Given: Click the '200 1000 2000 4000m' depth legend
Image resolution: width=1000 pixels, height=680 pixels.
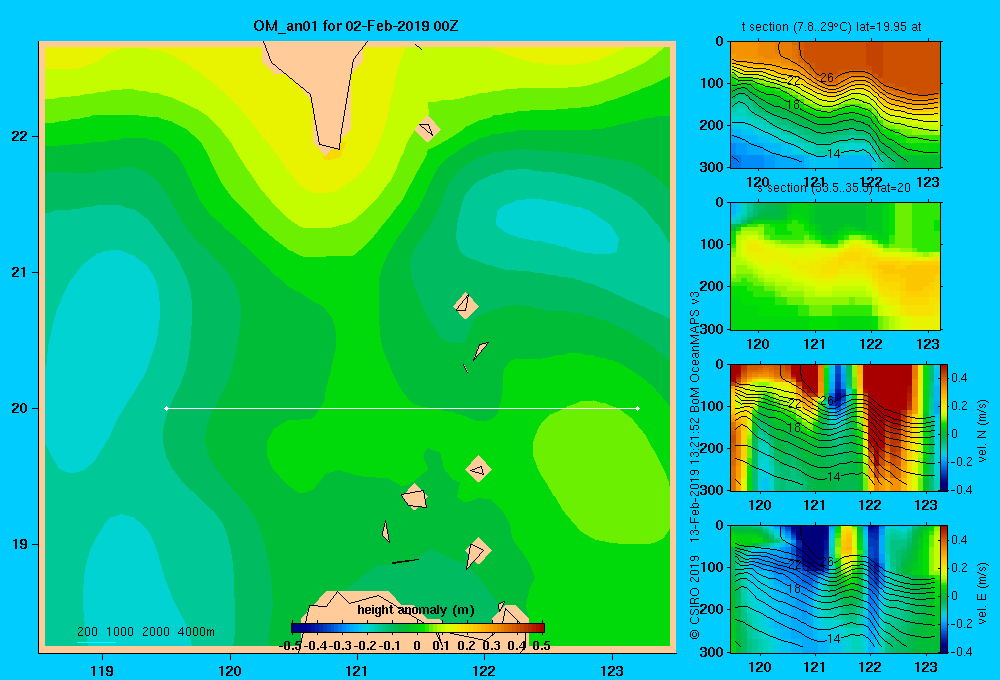Looking at the screenshot, I should point(146,632).
